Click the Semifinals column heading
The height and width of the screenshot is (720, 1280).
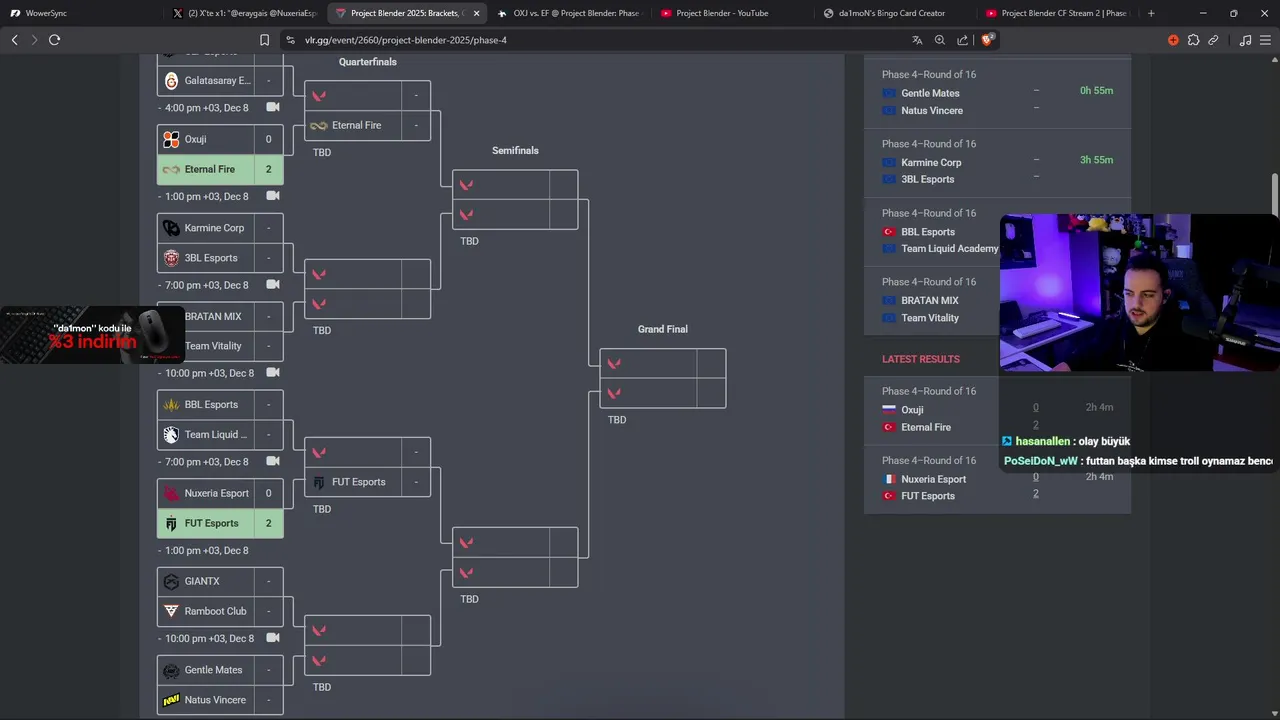[515, 151]
